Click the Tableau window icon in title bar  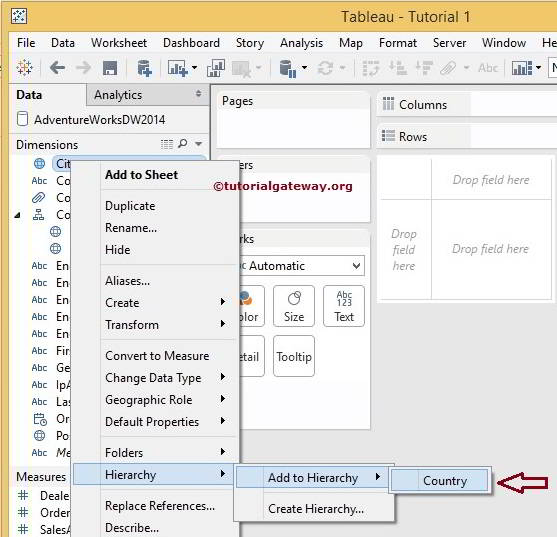19,16
